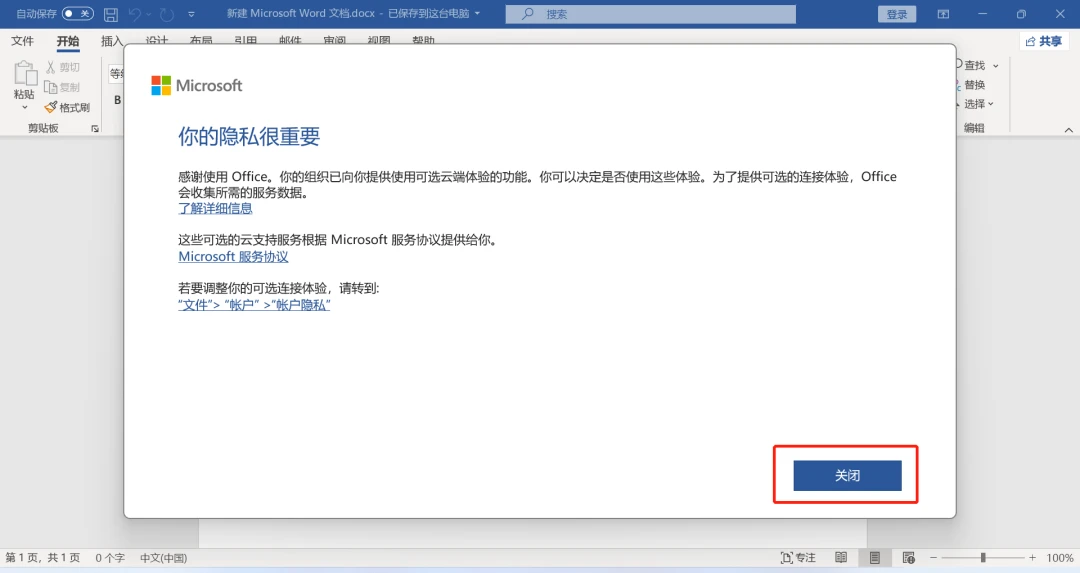Click the 剪切 scissors command
The height and width of the screenshot is (573, 1080).
[63, 67]
